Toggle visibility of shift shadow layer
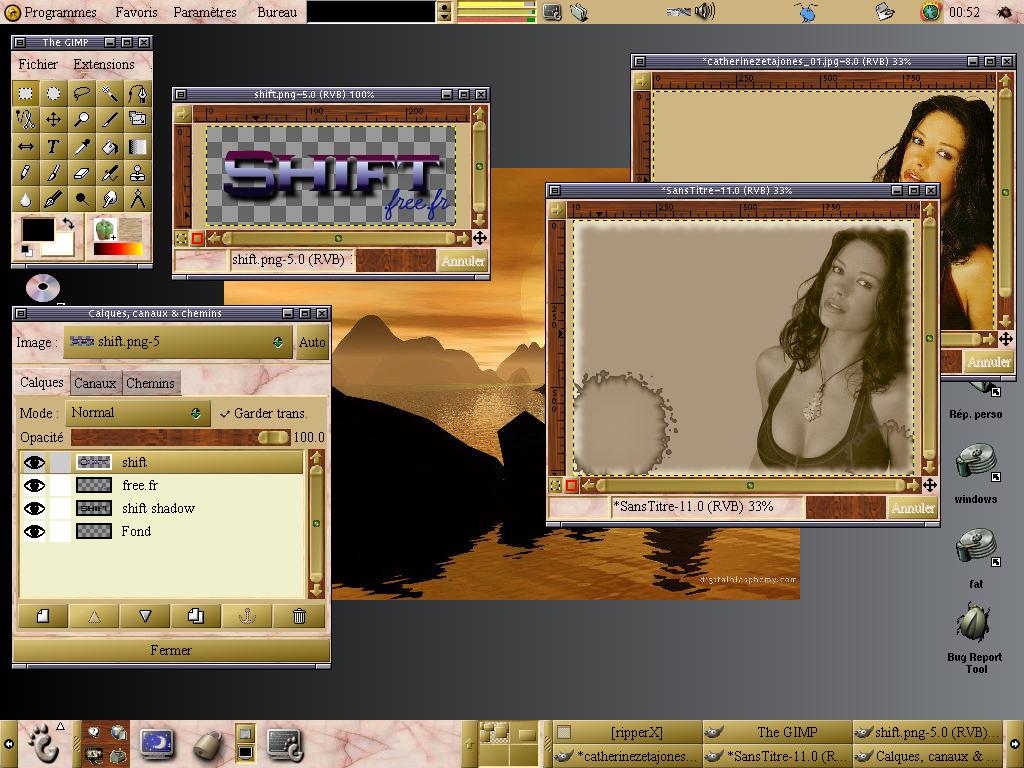 (35, 508)
